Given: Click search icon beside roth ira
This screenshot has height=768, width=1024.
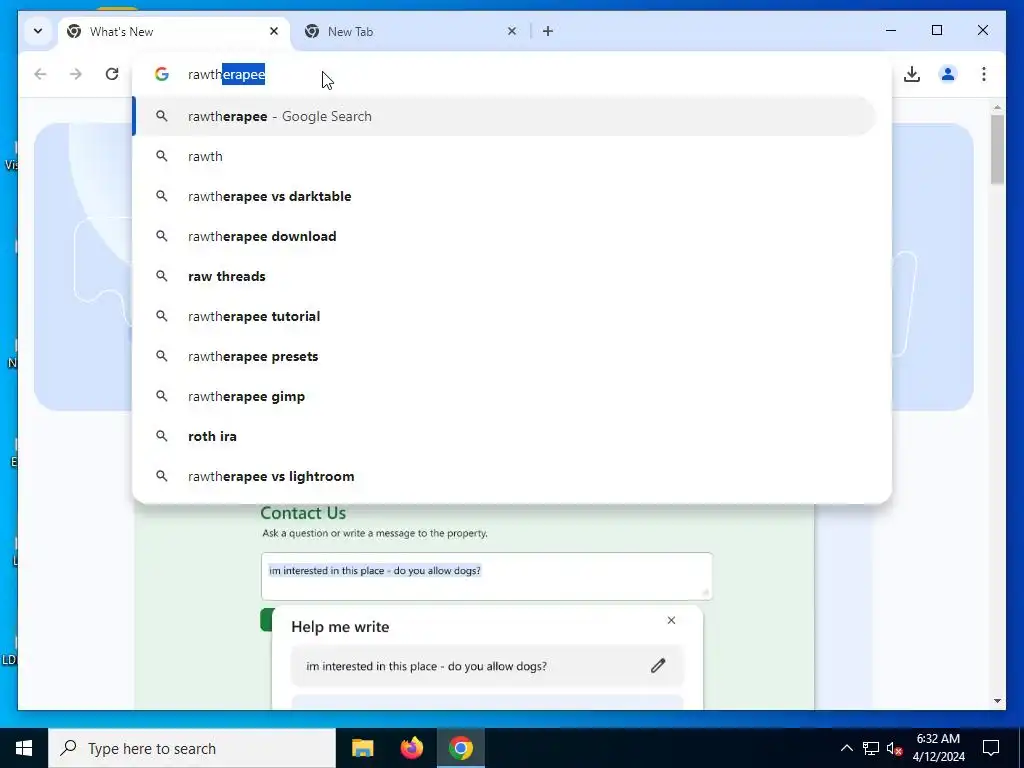Looking at the screenshot, I should pyautogui.click(x=161, y=436).
